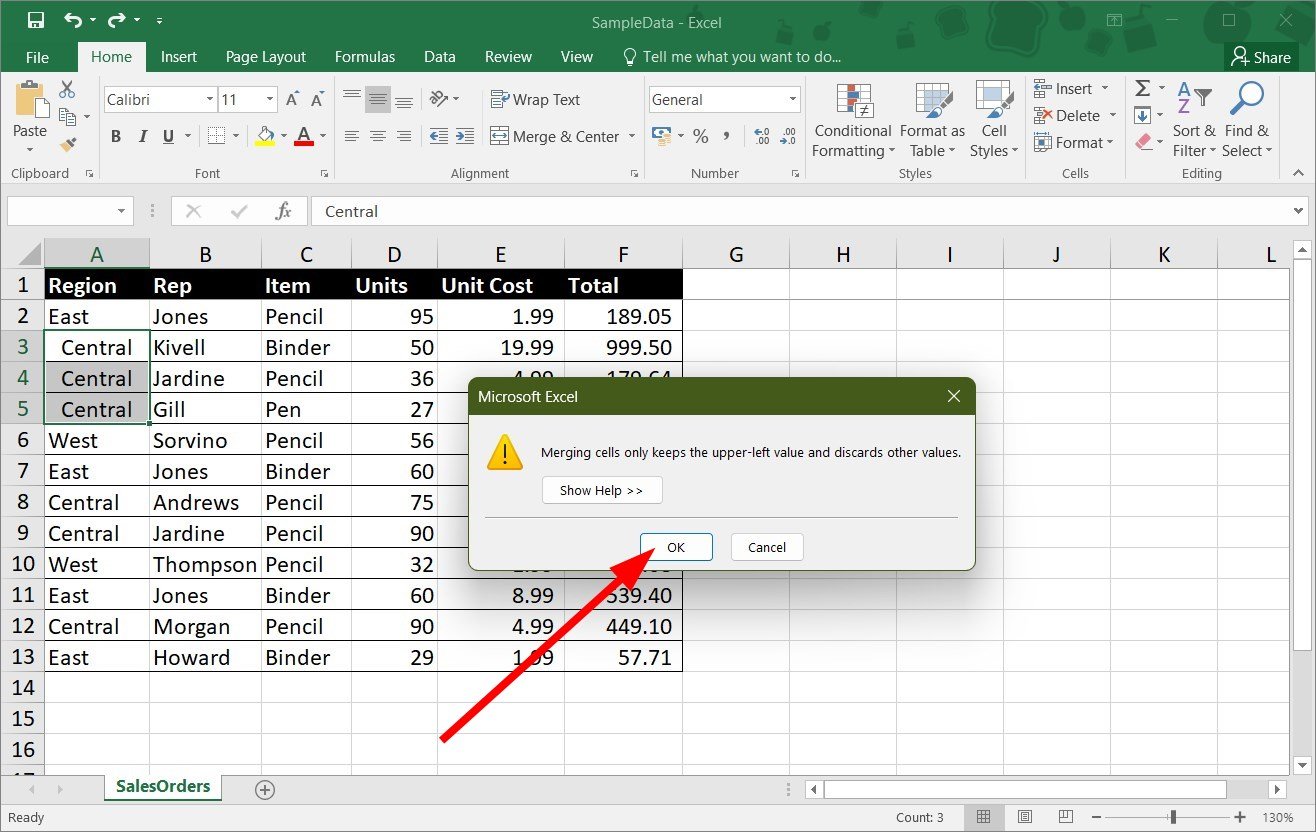Click the Decrease Indent icon
This screenshot has height=832, width=1316.
pos(438,136)
